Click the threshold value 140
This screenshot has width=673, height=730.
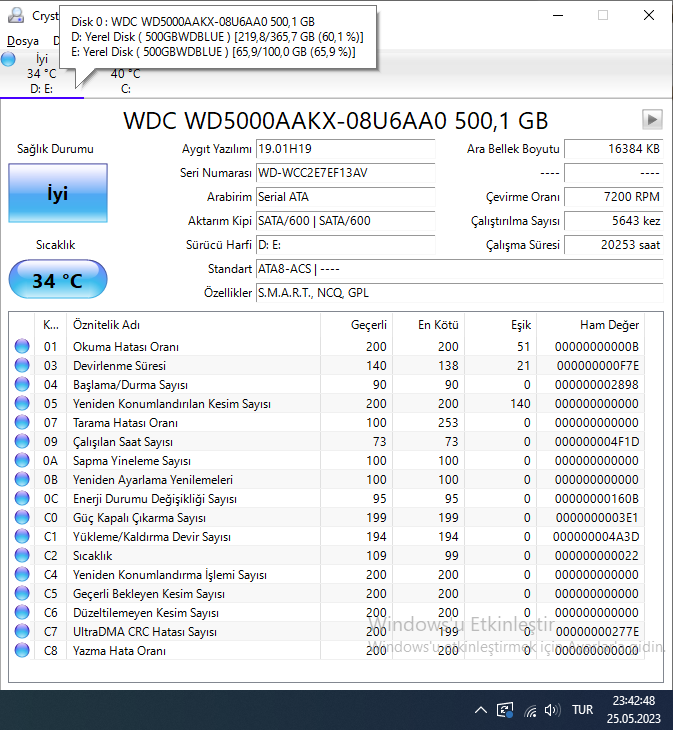520,404
